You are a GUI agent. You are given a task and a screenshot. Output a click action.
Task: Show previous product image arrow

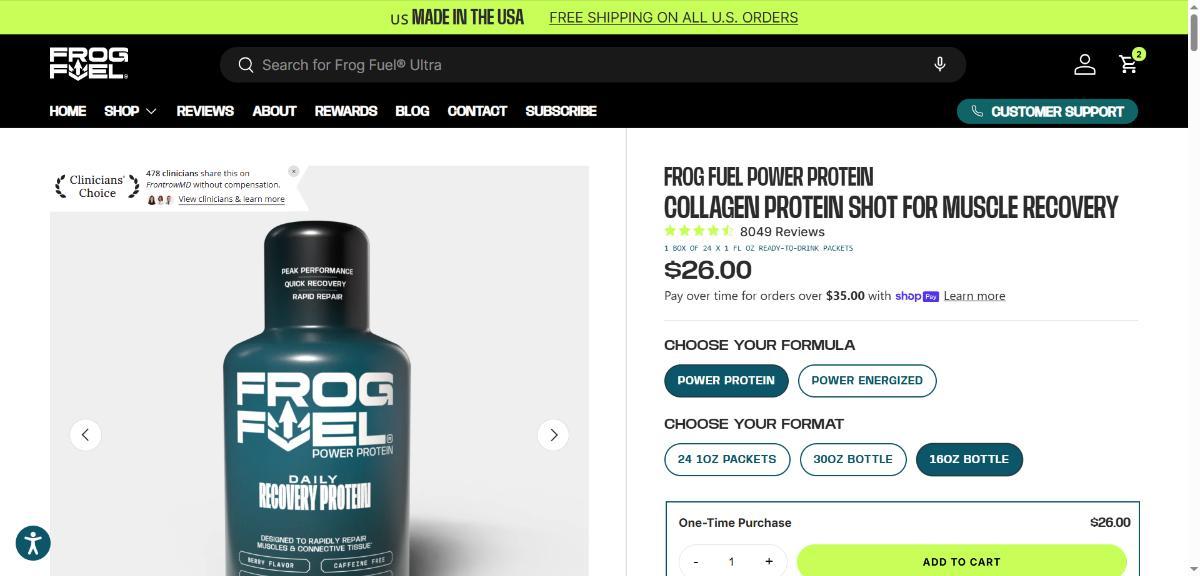coord(85,434)
